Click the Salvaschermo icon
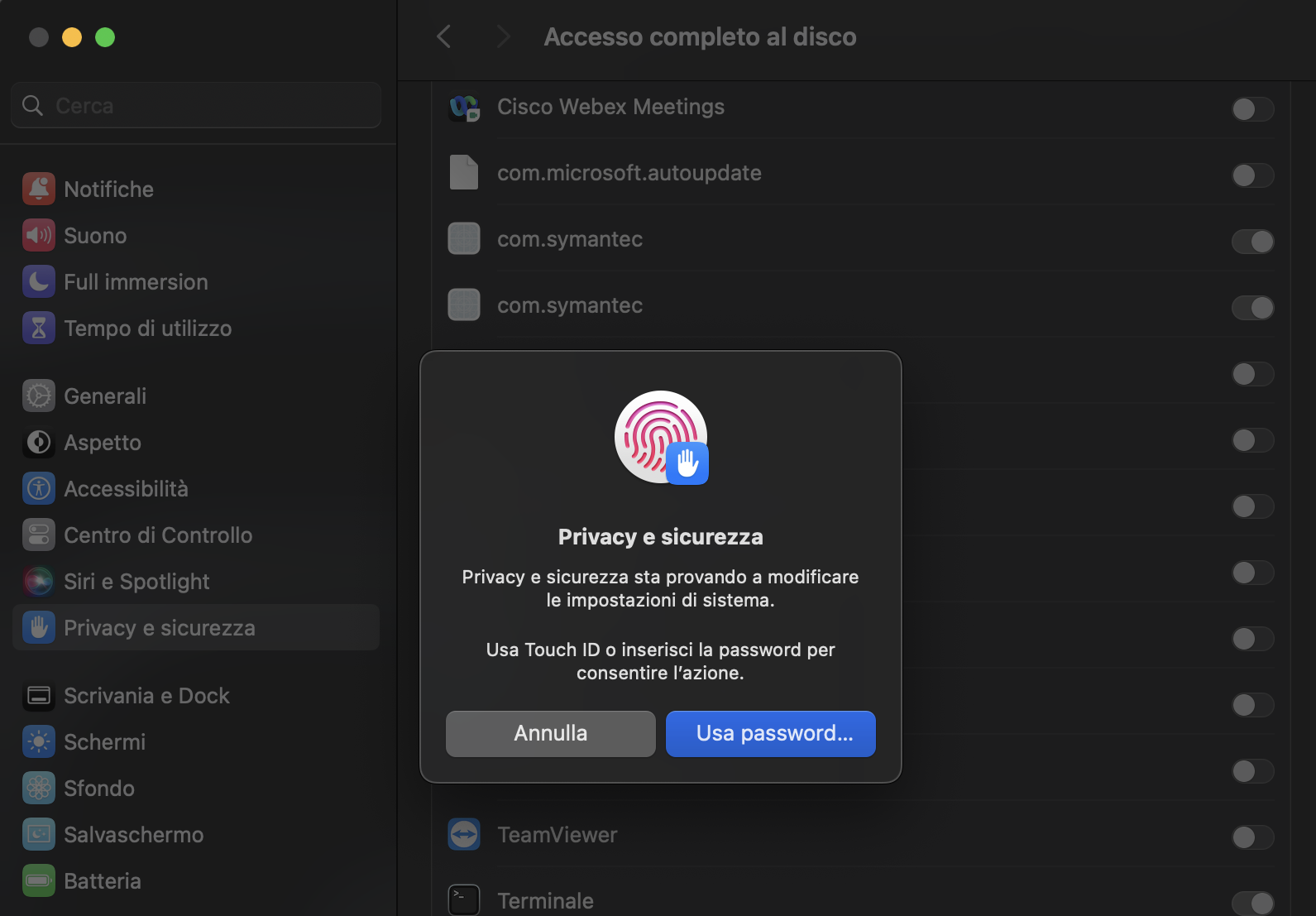Image resolution: width=1316 pixels, height=916 pixels. click(39, 835)
